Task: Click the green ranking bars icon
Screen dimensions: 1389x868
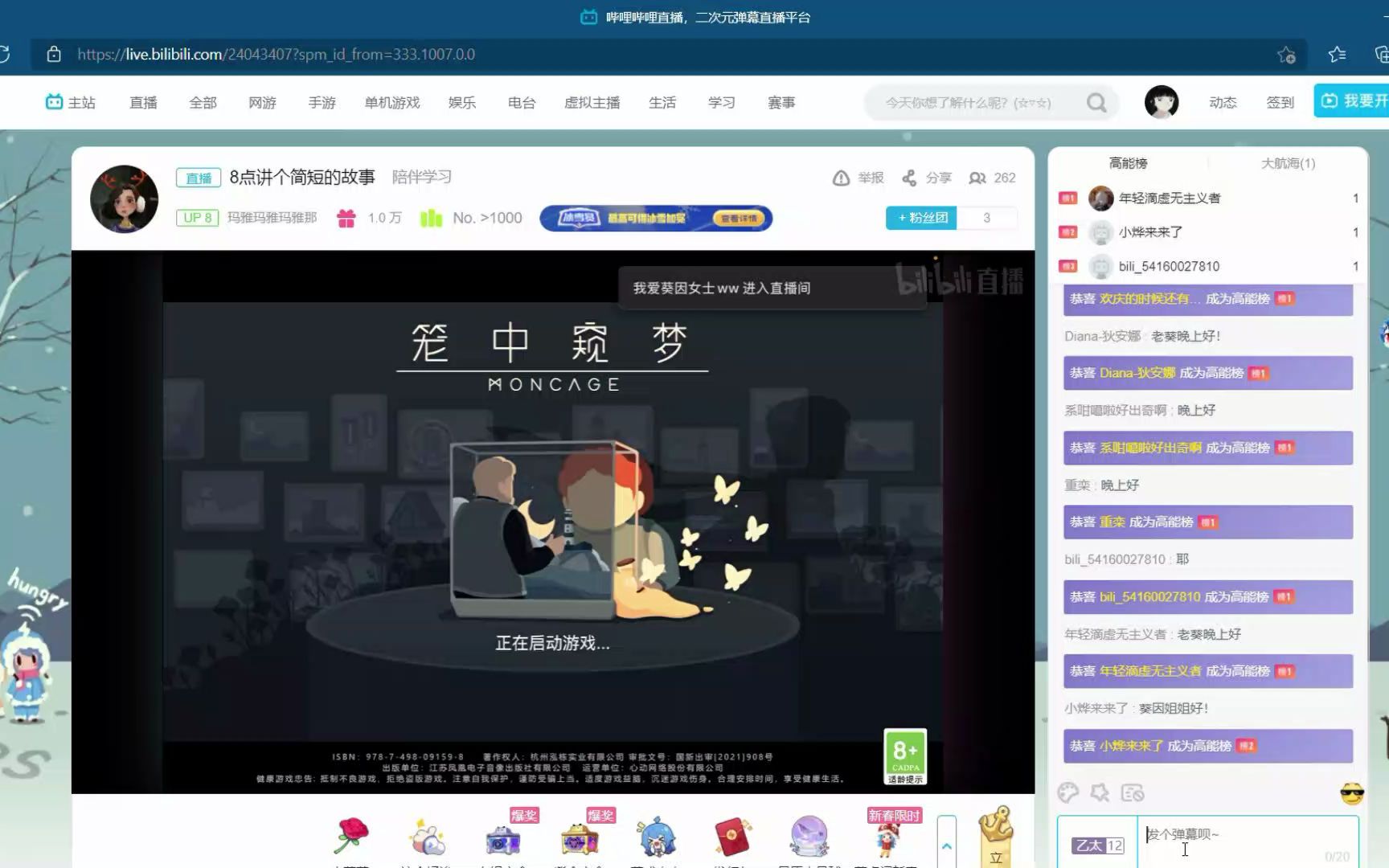Action: click(x=432, y=218)
